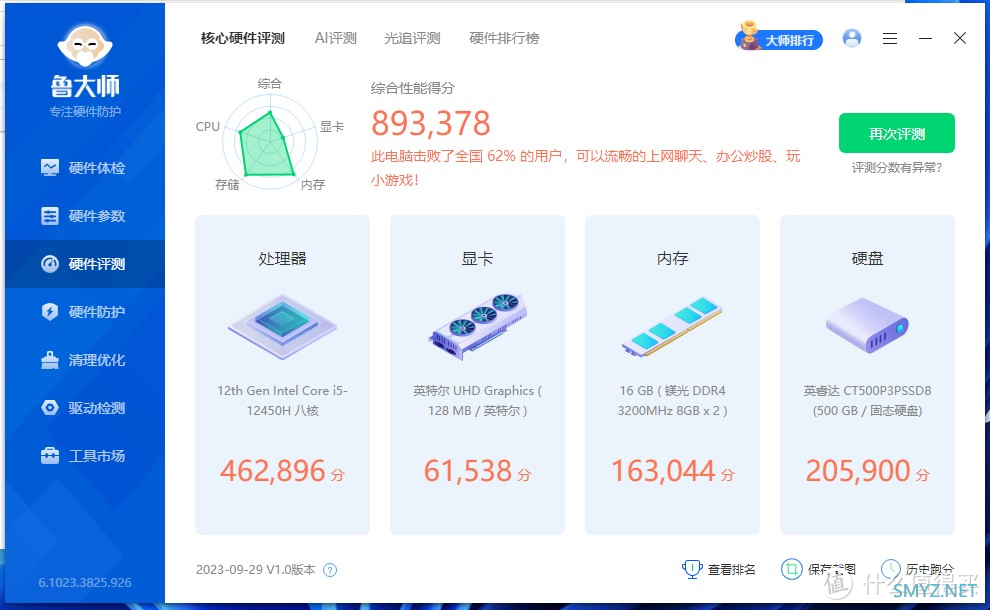Open the hamburger main menu
The height and width of the screenshot is (610, 990).
pos(890,39)
